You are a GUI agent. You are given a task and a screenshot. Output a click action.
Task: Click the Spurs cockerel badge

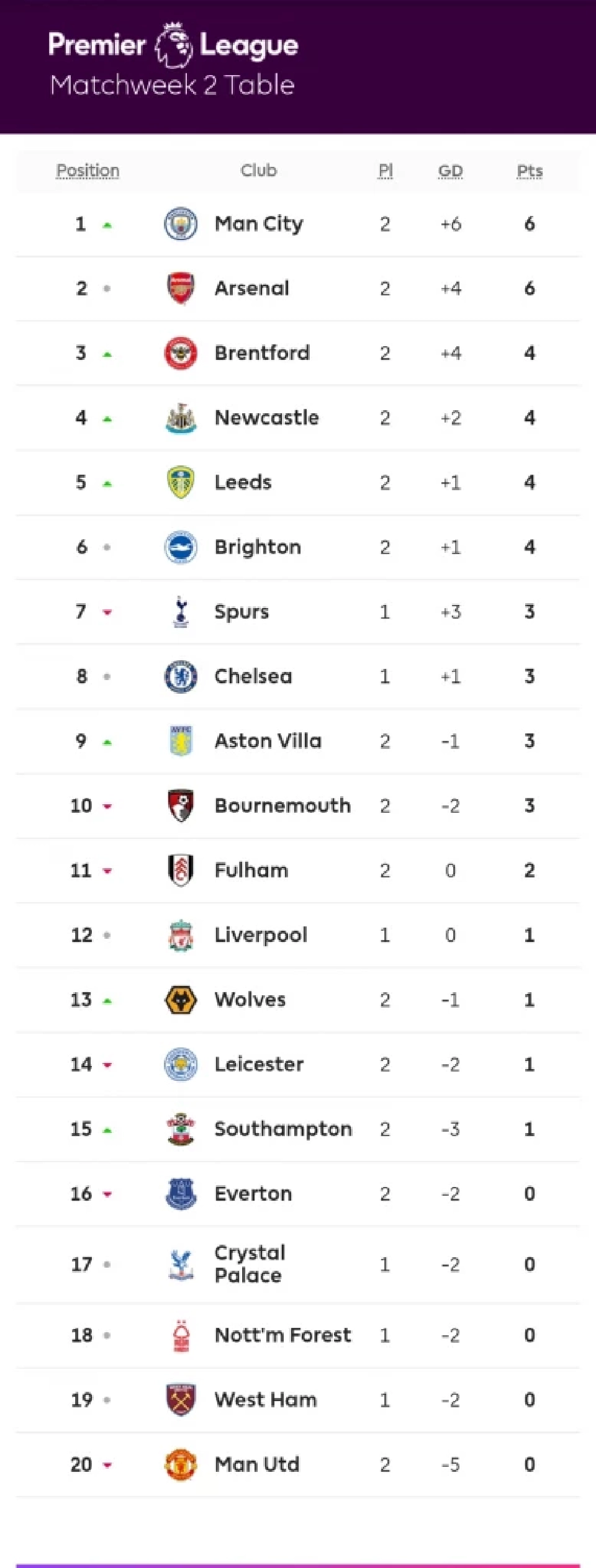(181, 612)
